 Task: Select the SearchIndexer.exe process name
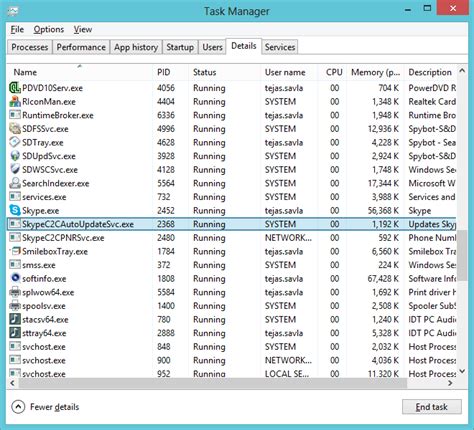pyautogui.click(x=55, y=183)
